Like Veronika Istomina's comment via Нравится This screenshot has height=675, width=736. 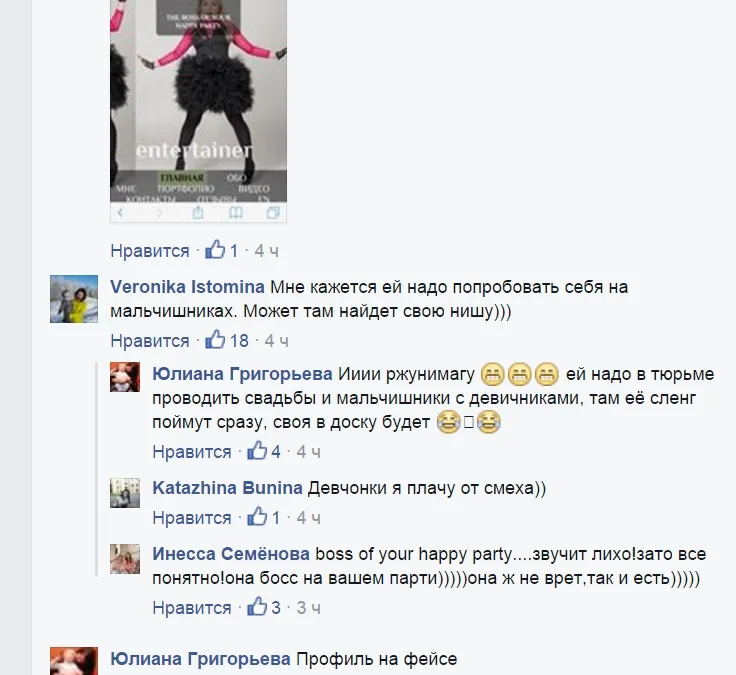150,341
